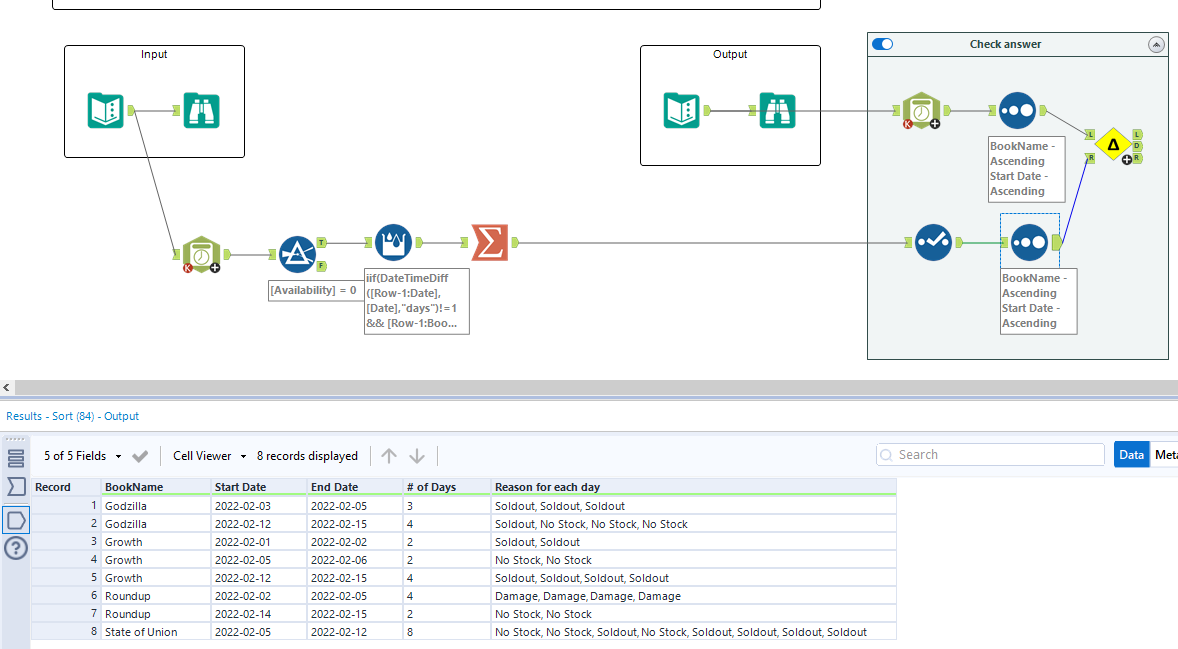The image size is (1178, 649).
Task: Toggle the checkmark next to 5 of 5 Fields
Action: tap(139, 455)
